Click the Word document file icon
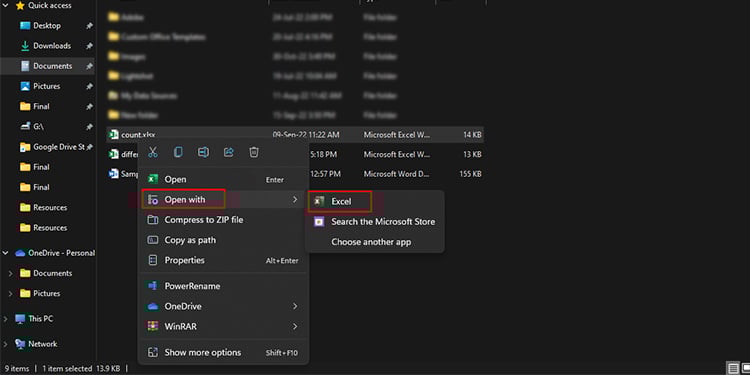This screenshot has height=375, width=750. 113,174
